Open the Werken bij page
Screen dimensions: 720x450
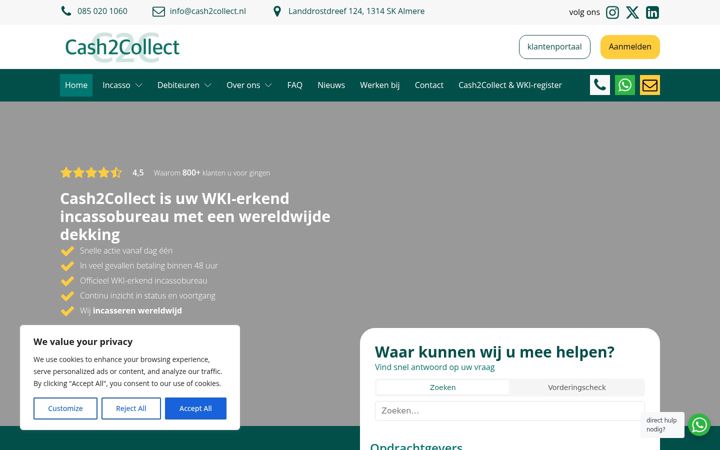click(380, 85)
